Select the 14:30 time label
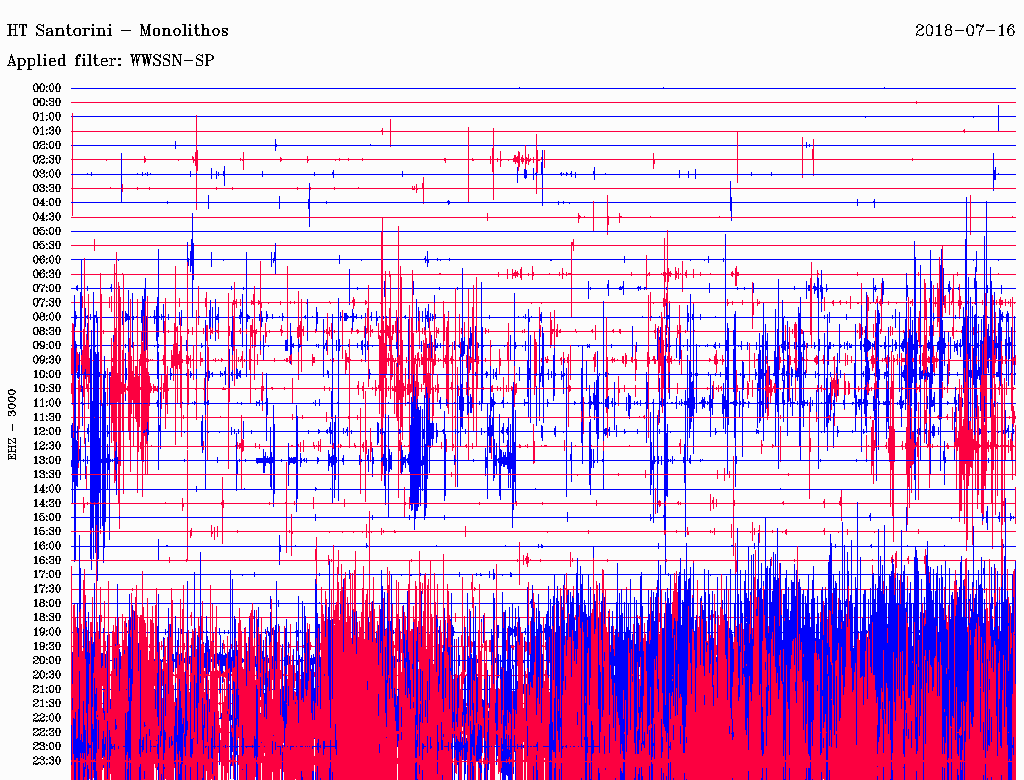1024x780 pixels. (46, 503)
